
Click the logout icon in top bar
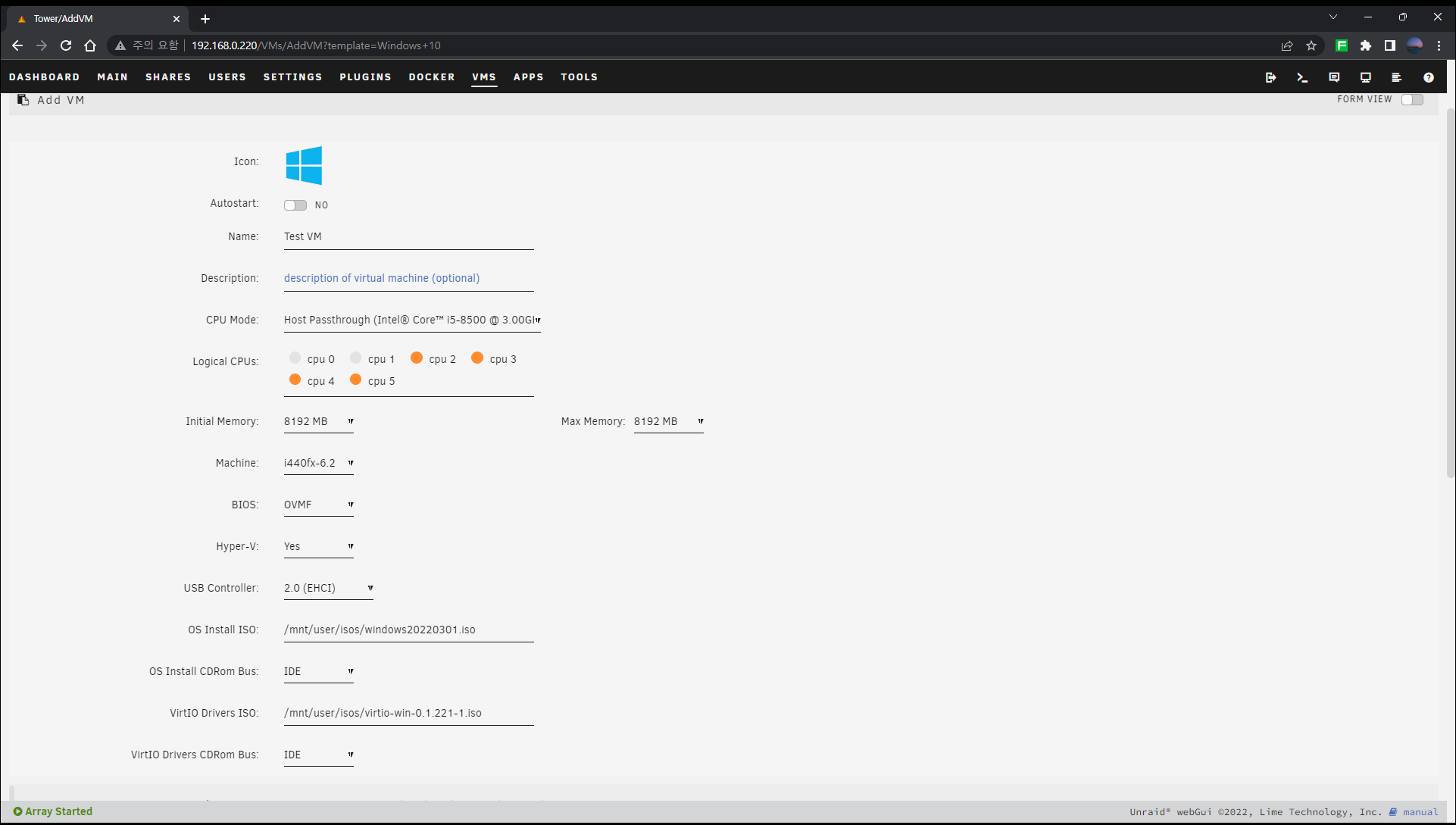[x=1270, y=77]
